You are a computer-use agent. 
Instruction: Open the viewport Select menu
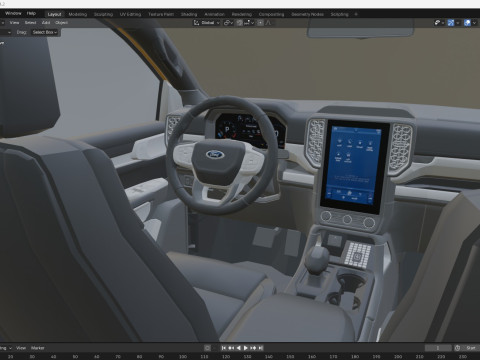coord(30,23)
